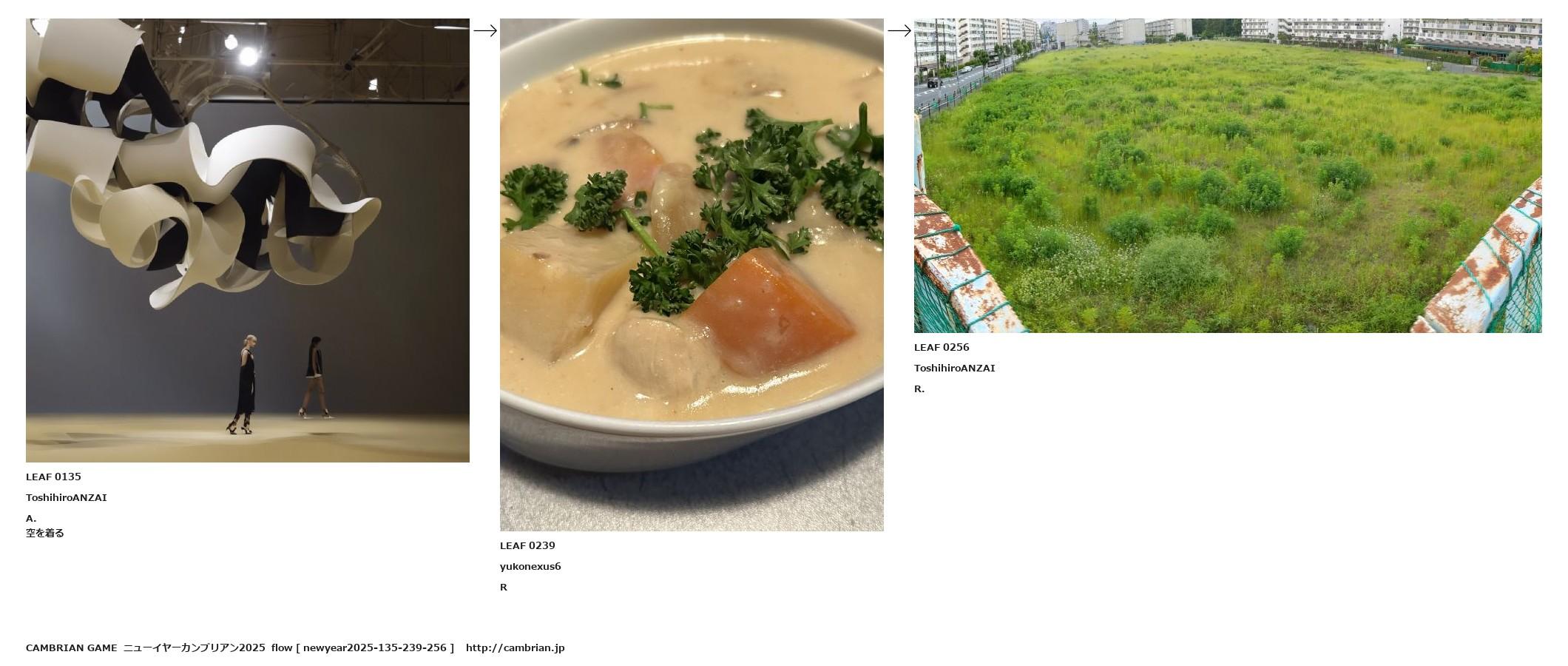Open the http://cambrian.jp link

[x=515, y=647]
